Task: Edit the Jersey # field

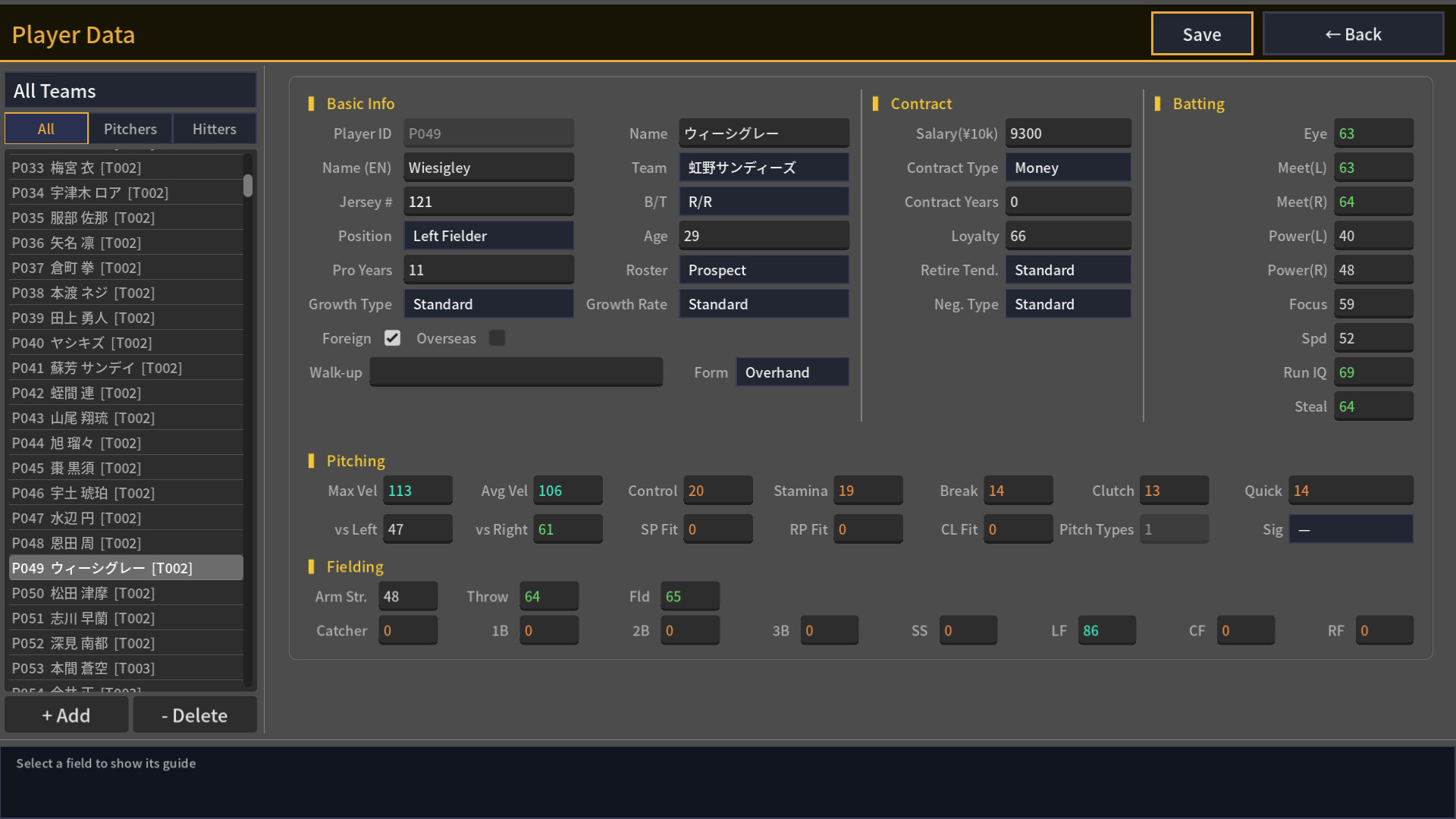Action: (488, 202)
